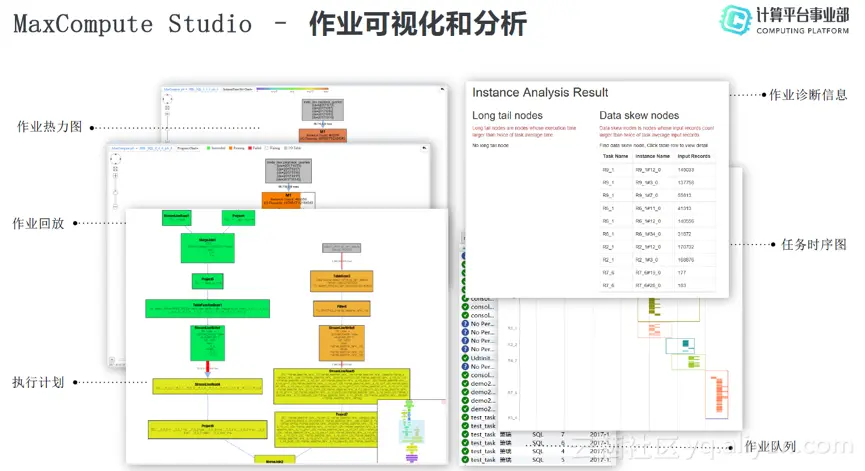This screenshot has height=471, width=865.
Task: Click zoom-in plus button in job replay window
Action: pos(115,176)
